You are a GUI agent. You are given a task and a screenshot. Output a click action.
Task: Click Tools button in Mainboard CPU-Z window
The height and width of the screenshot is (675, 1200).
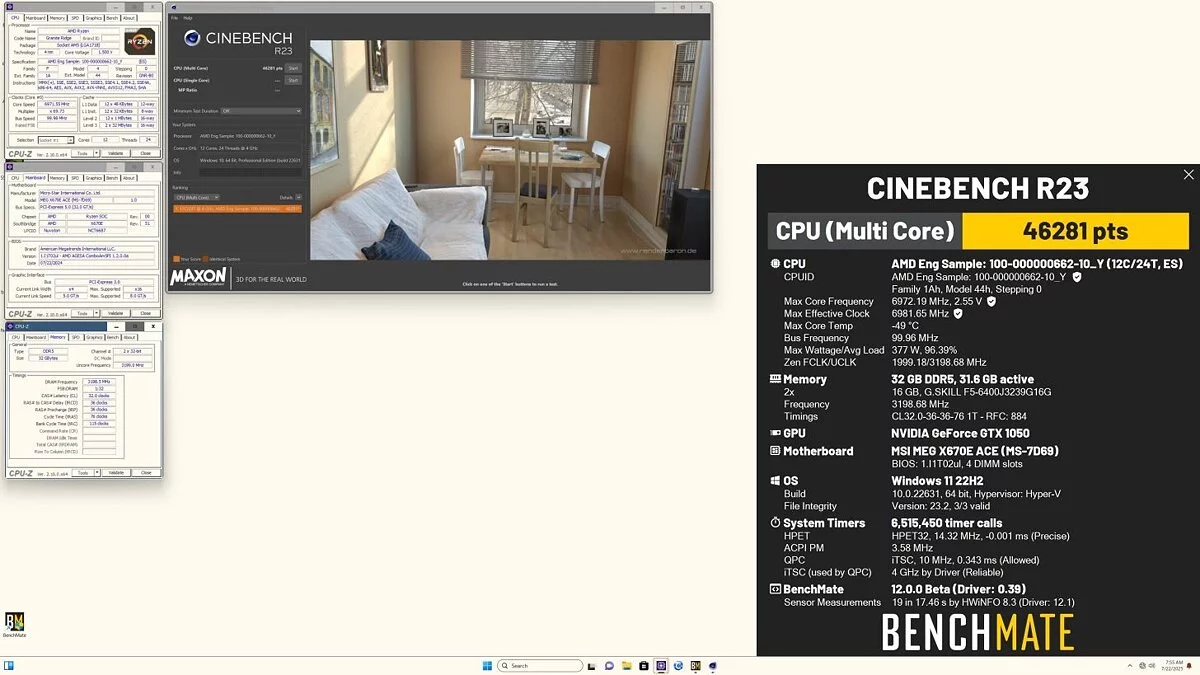pyautogui.click(x=82, y=313)
